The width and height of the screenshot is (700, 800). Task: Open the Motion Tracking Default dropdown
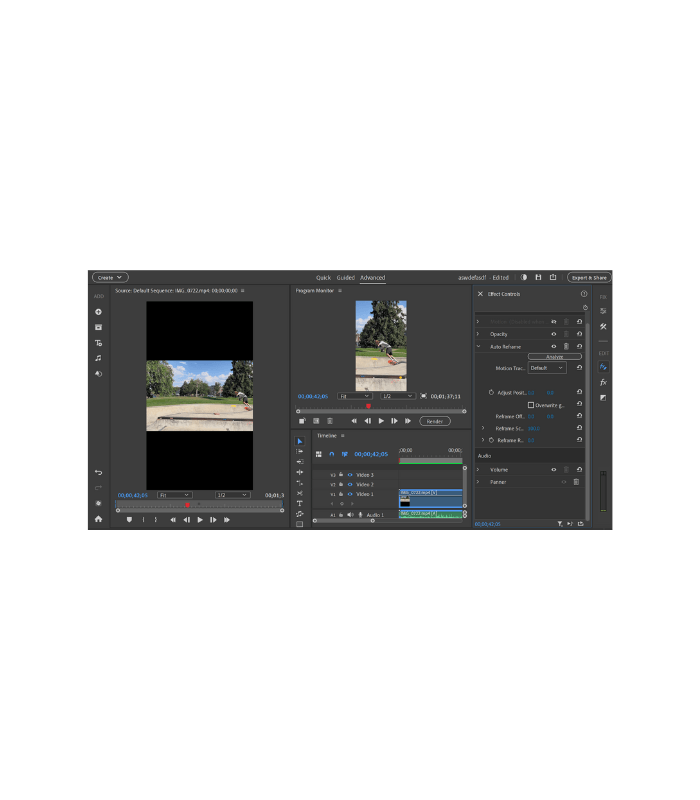tap(546, 368)
